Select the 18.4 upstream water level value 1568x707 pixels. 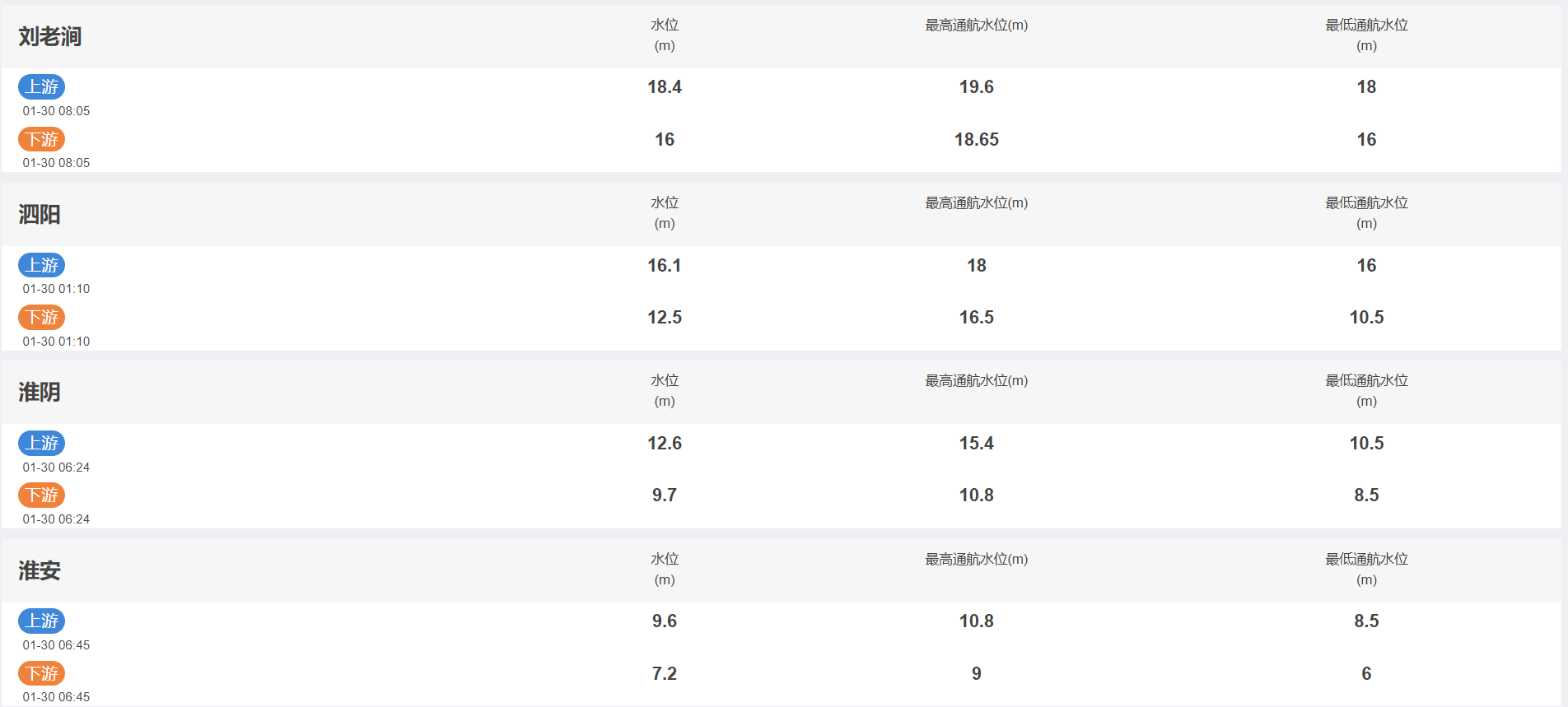click(x=665, y=86)
